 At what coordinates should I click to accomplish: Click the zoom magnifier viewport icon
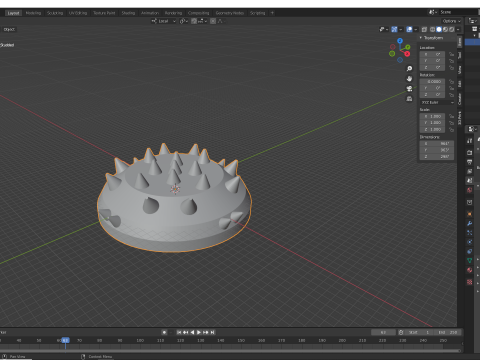coord(409,69)
